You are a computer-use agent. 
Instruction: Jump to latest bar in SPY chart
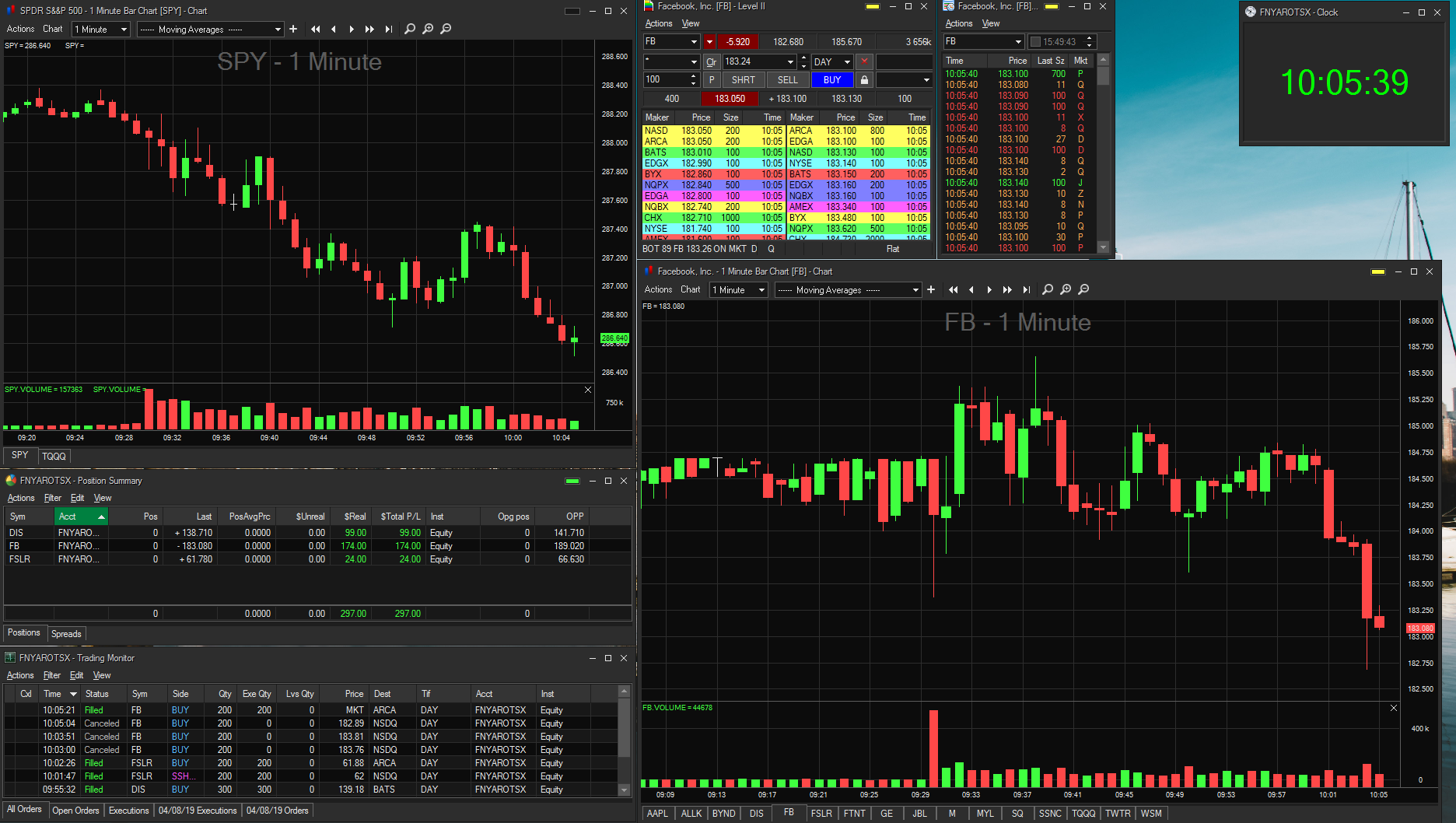pyautogui.click(x=388, y=29)
